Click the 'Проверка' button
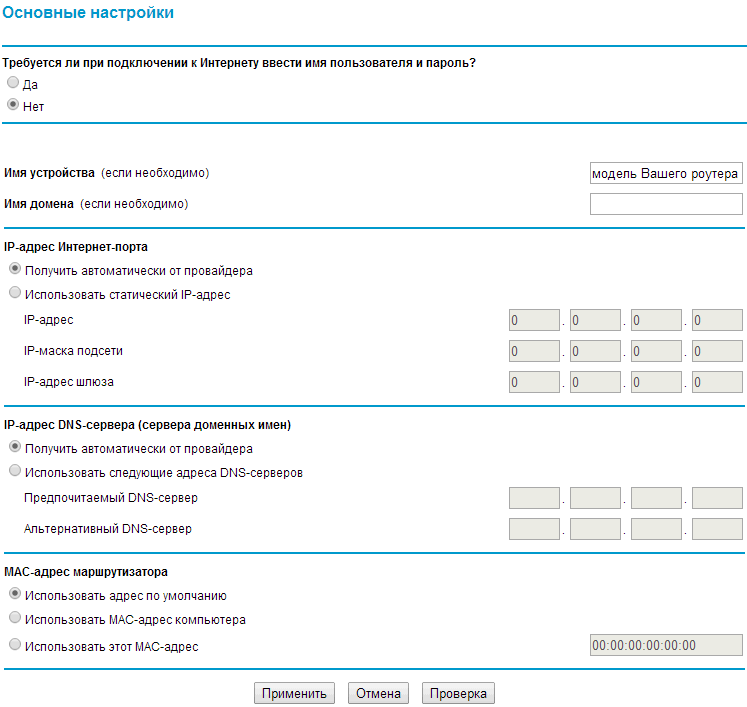Viewport: 747px width, 707px height. coord(458,693)
